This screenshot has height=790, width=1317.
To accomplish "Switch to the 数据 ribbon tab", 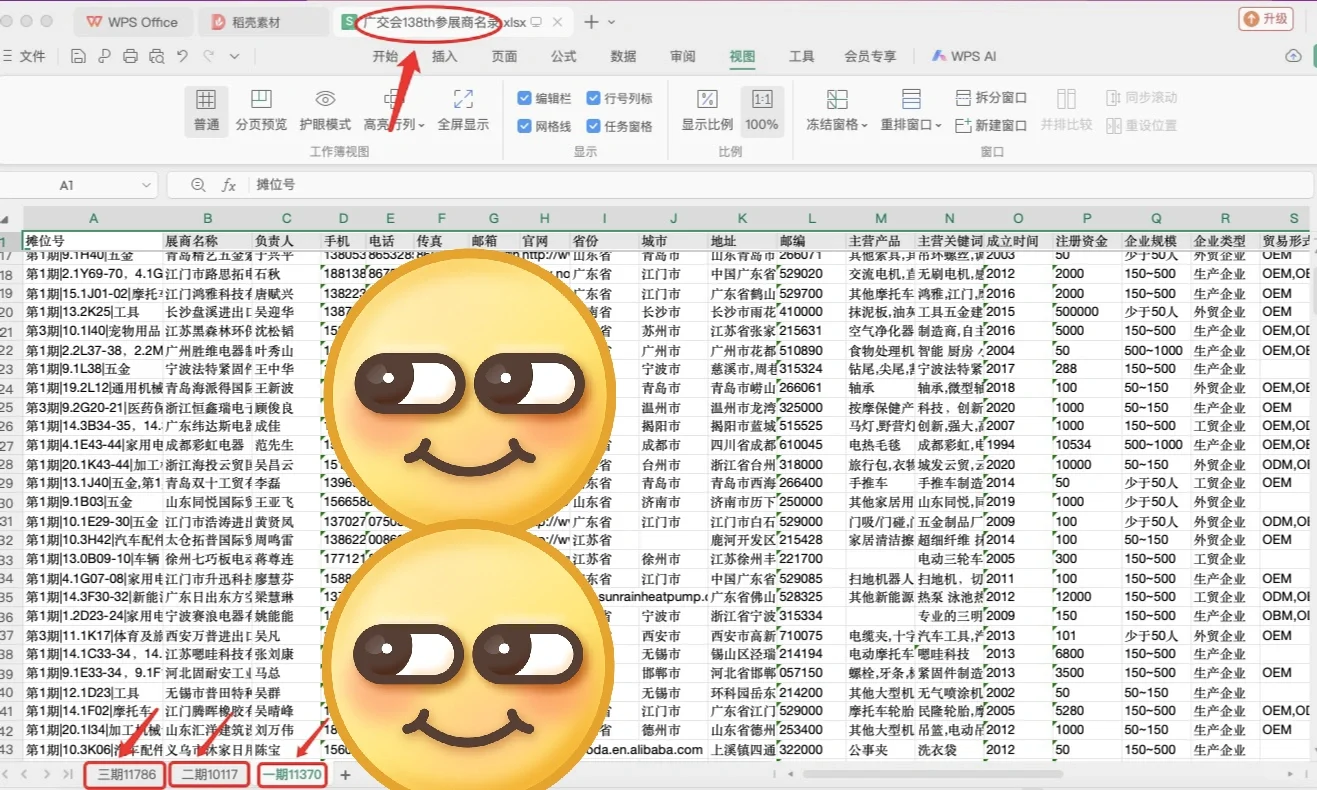I will pos(623,56).
